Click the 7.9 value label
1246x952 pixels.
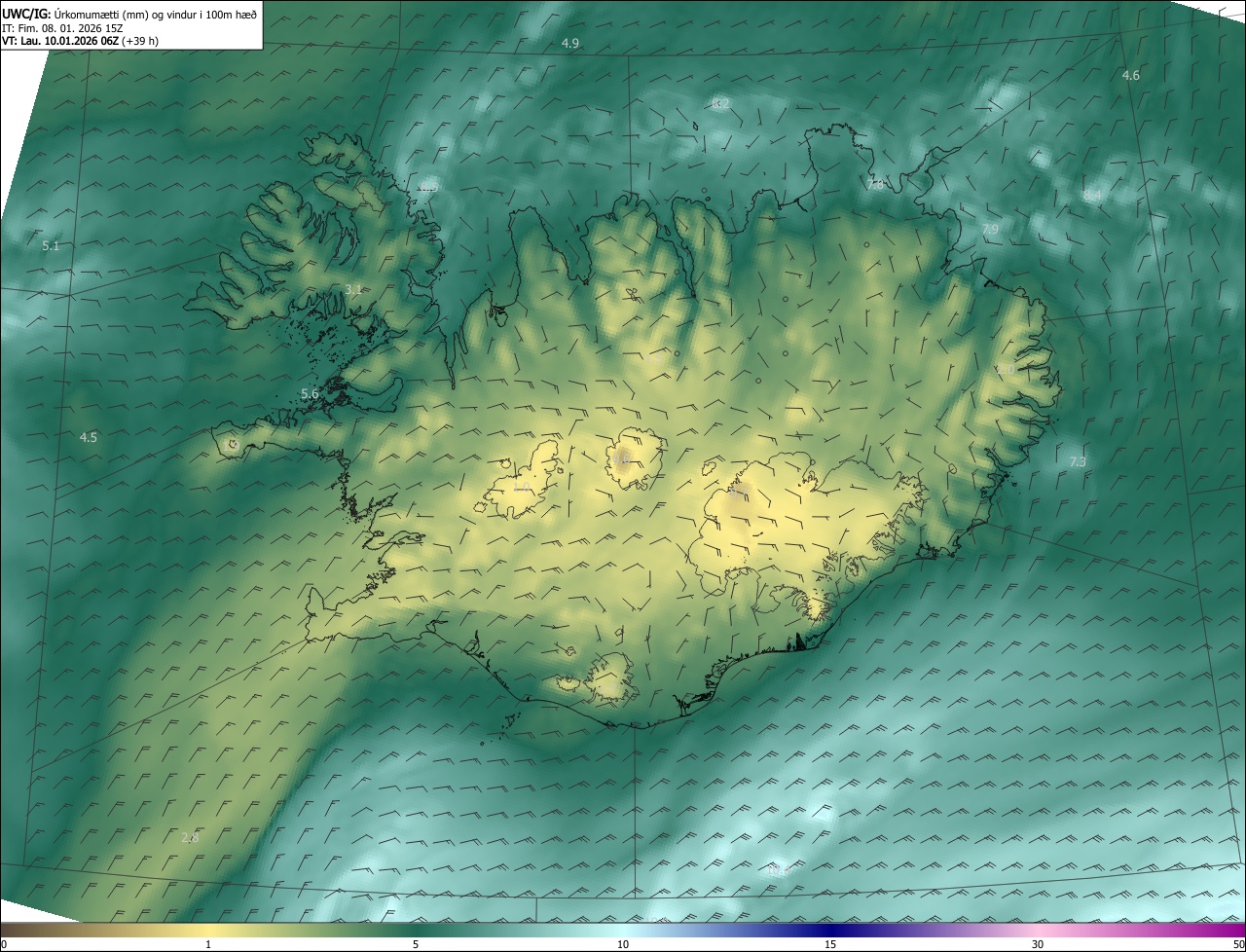coord(990,229)
